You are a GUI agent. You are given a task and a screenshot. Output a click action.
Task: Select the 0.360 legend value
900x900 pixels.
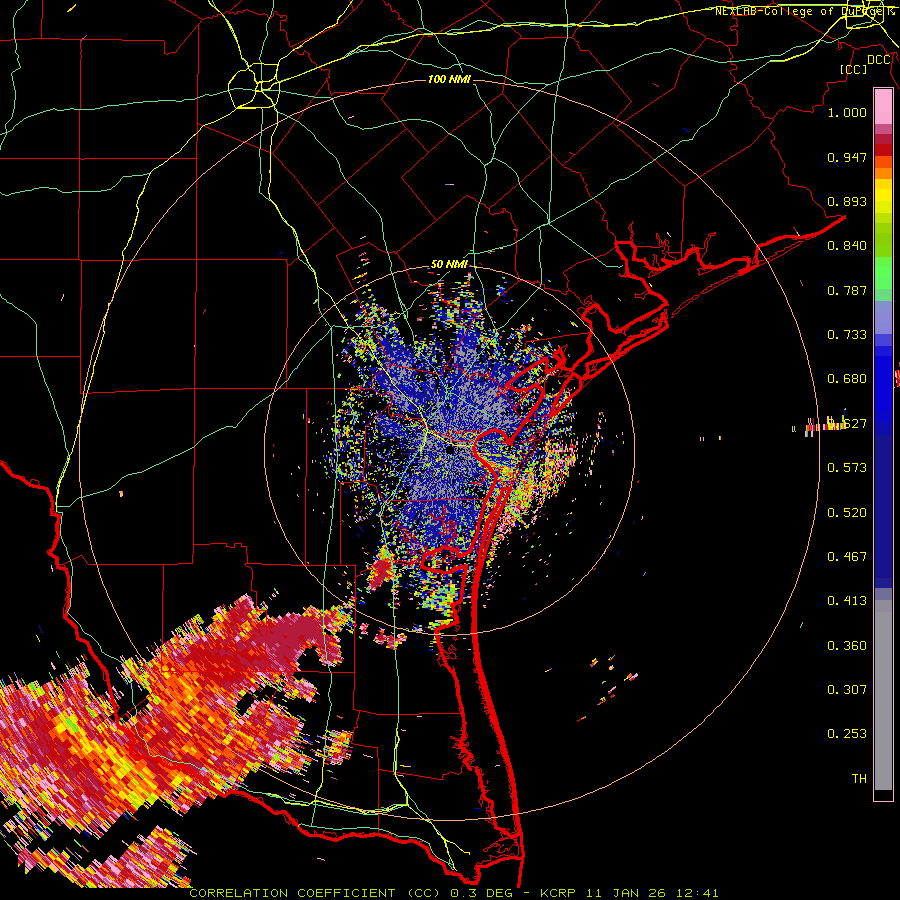pos(847,646)
